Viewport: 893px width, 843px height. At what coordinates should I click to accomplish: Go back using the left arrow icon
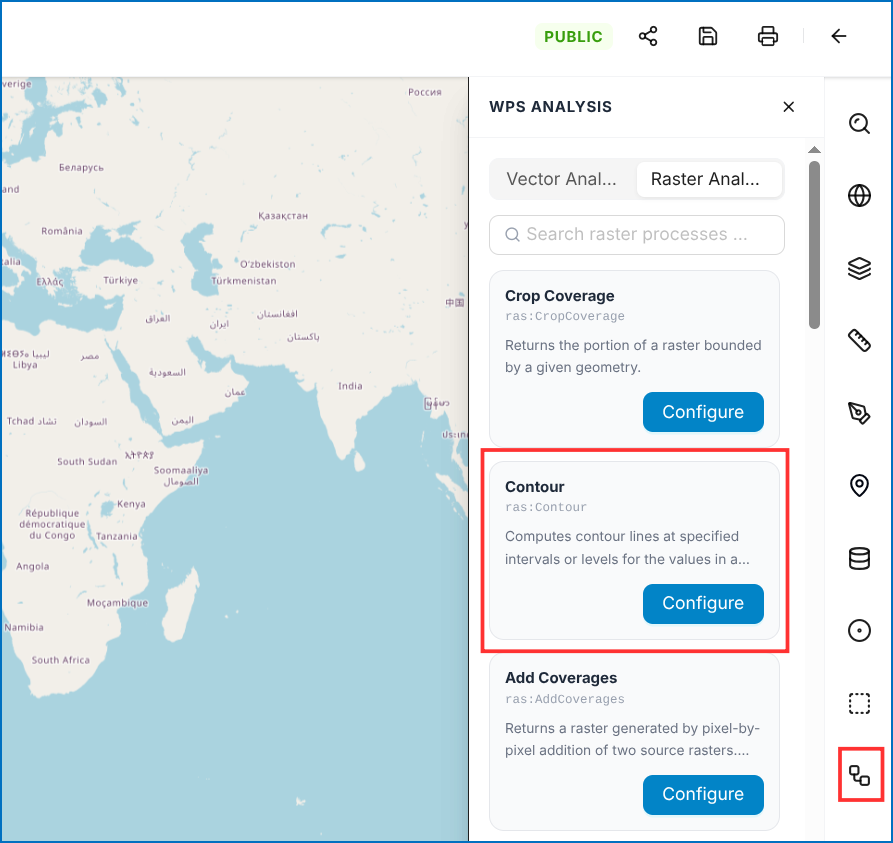point(838,36)
